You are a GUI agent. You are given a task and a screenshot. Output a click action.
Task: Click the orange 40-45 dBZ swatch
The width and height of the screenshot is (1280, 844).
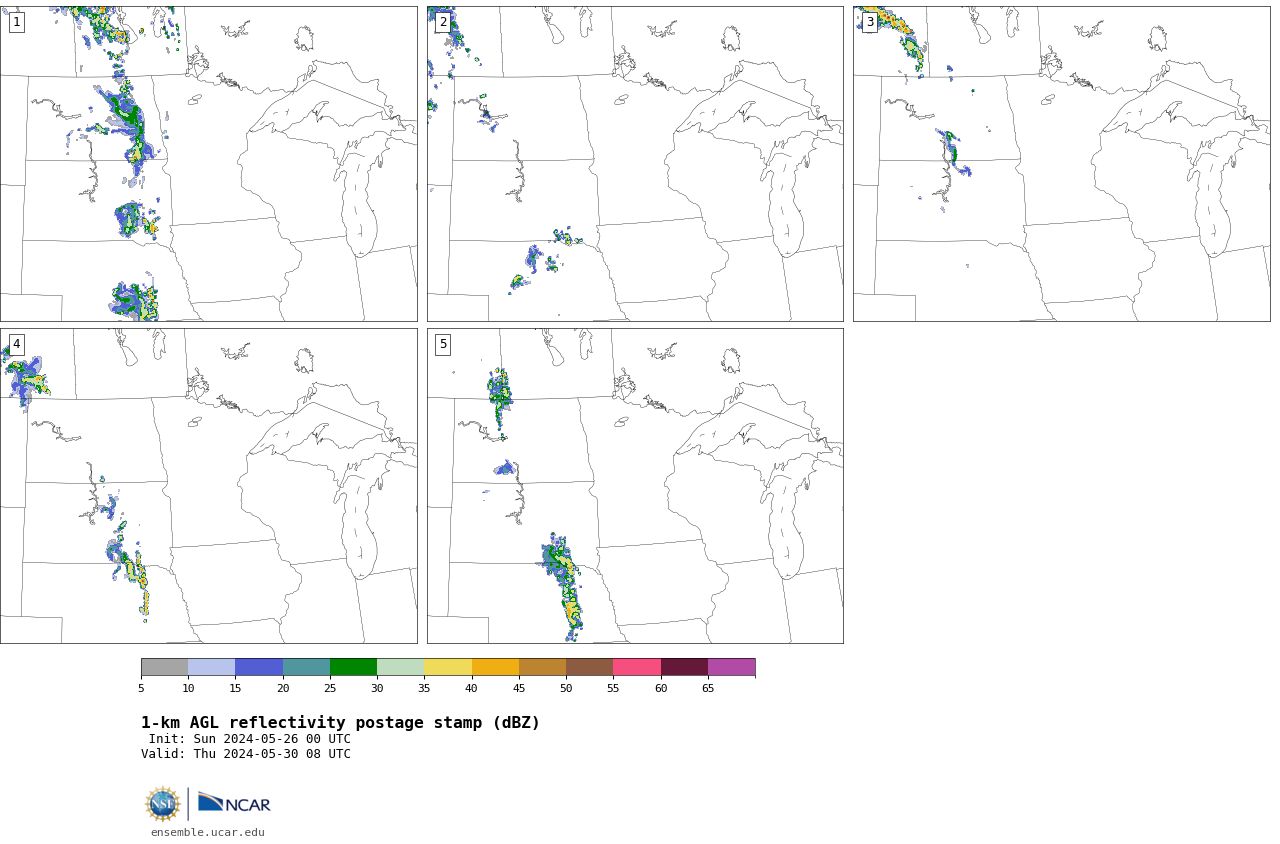point(495,667)
